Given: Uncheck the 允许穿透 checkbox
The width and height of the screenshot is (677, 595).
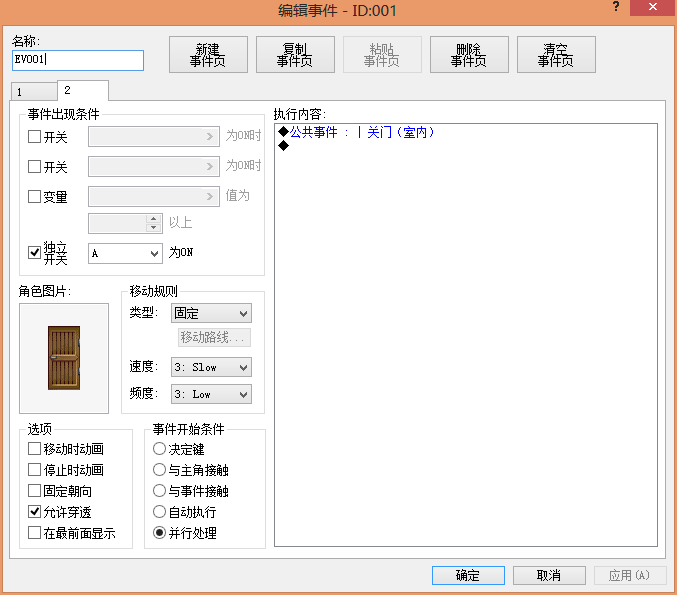Looking at the screenshot, I should click(x=34, y=512).
